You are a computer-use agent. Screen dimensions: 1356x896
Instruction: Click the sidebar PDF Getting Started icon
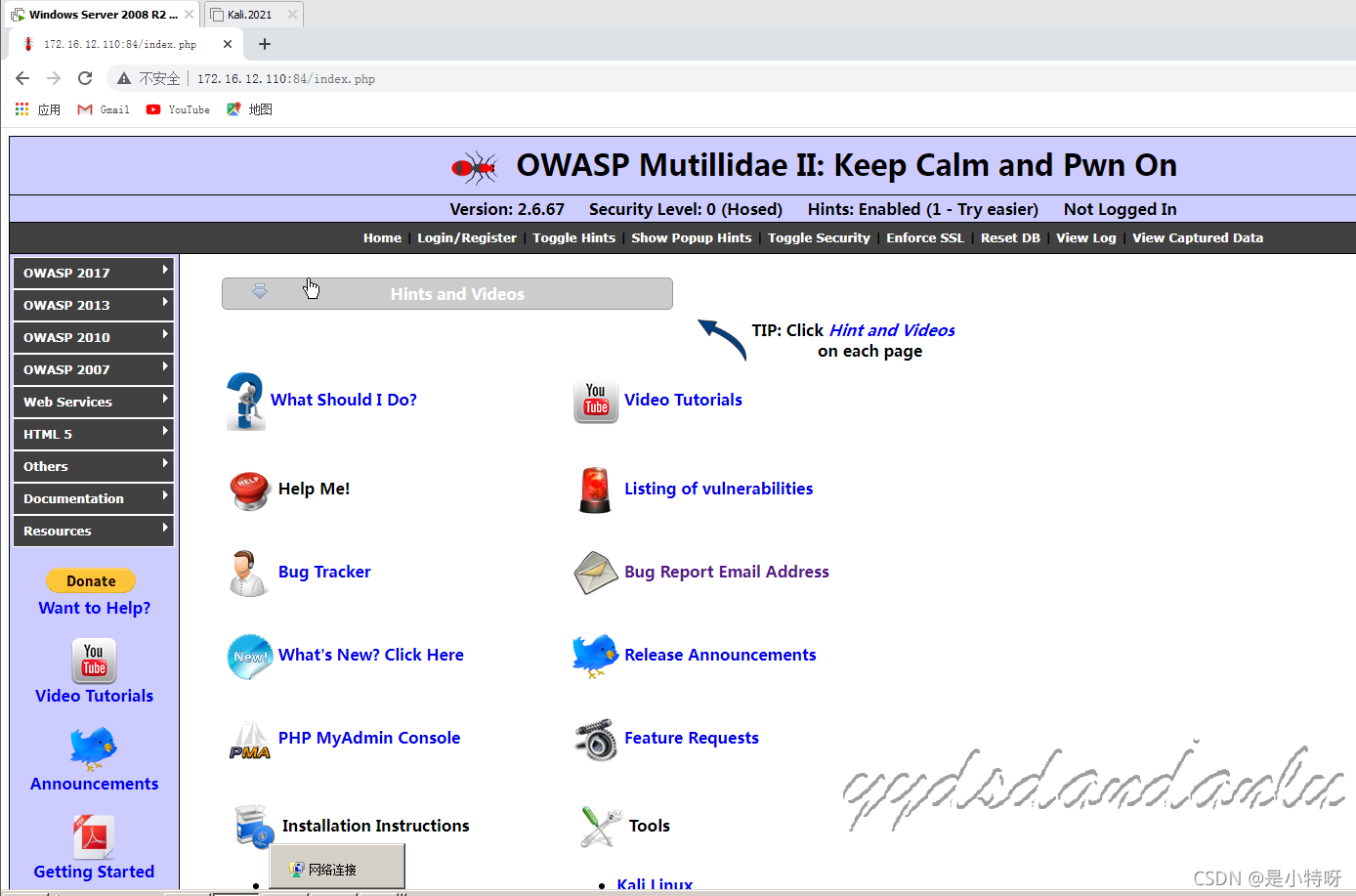(x=94, y=837)
